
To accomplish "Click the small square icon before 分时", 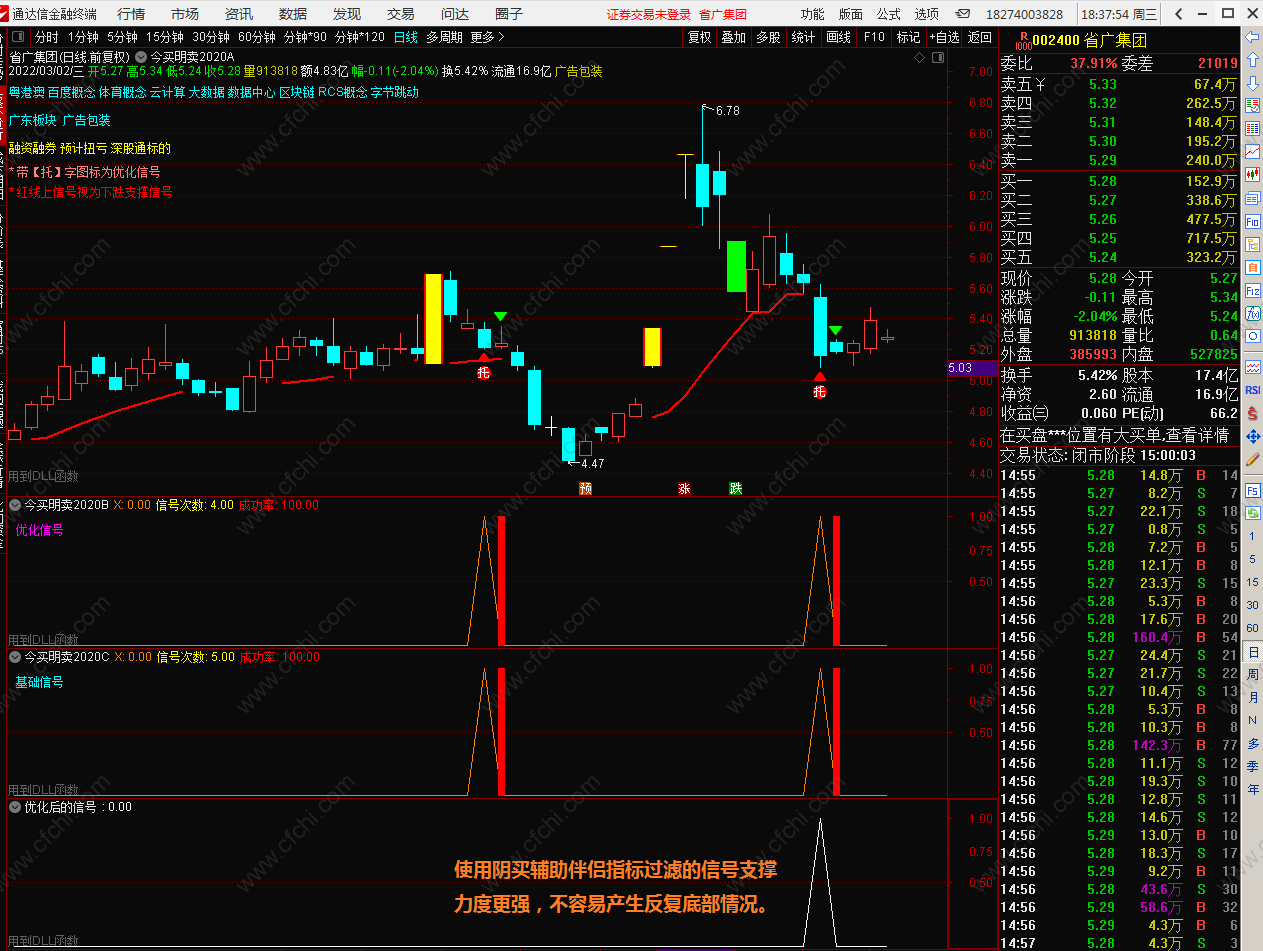I will (18, 37).
